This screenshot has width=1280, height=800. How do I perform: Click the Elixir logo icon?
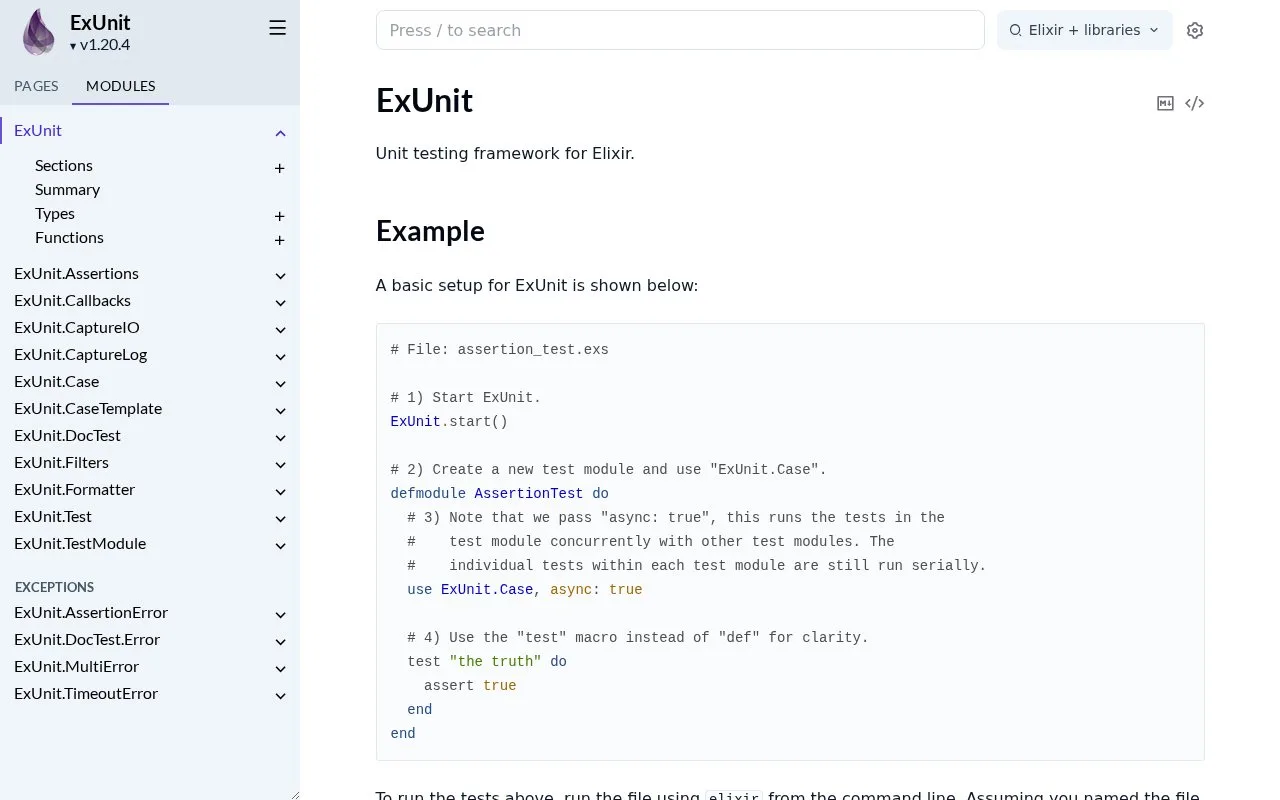click(39, 32)
